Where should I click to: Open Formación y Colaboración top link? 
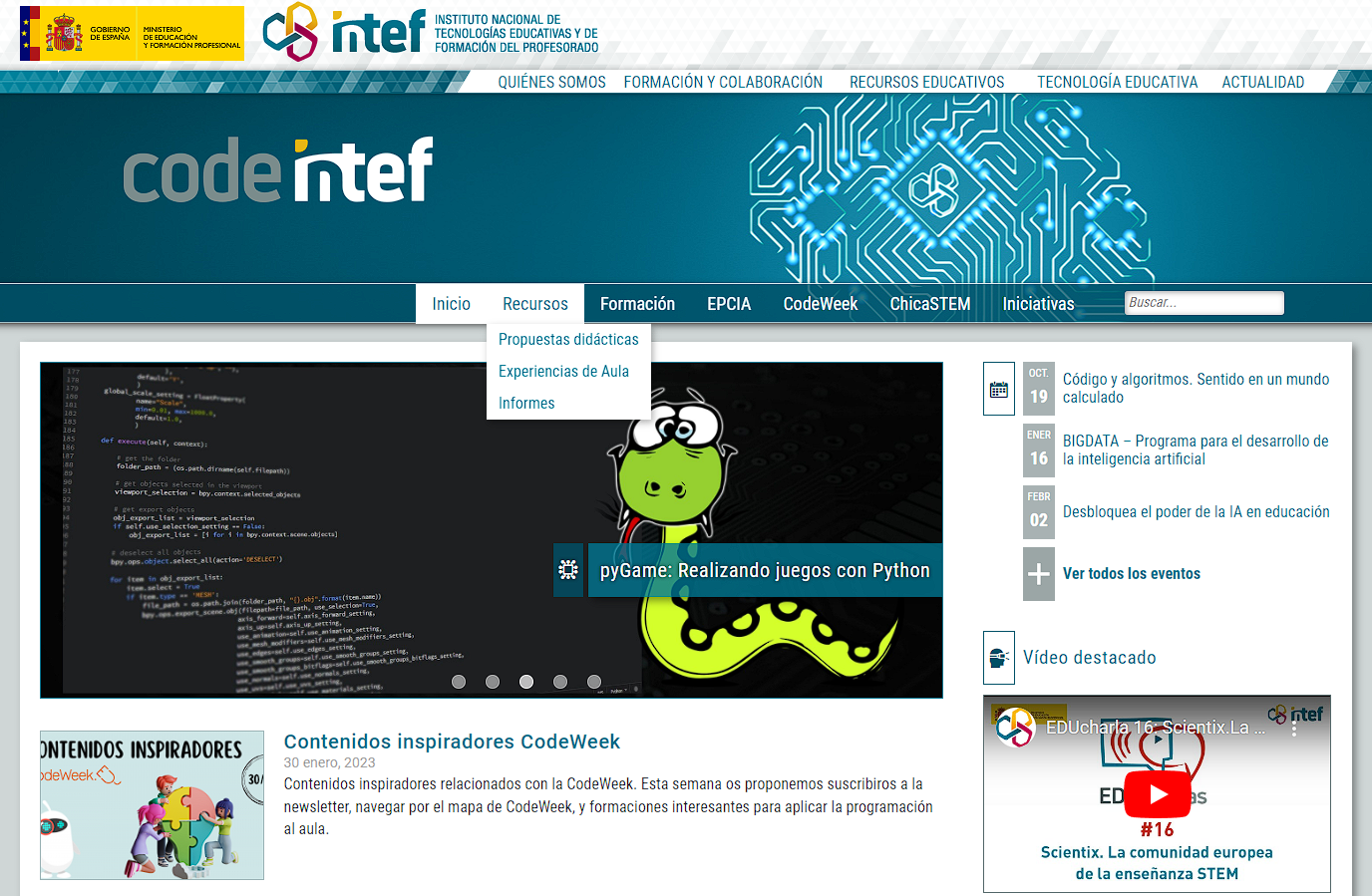724,82
